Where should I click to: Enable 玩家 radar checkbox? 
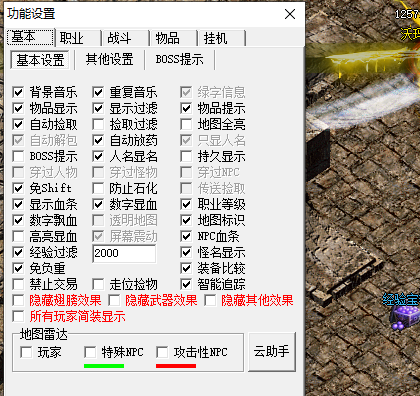click(x=26, y=352)
